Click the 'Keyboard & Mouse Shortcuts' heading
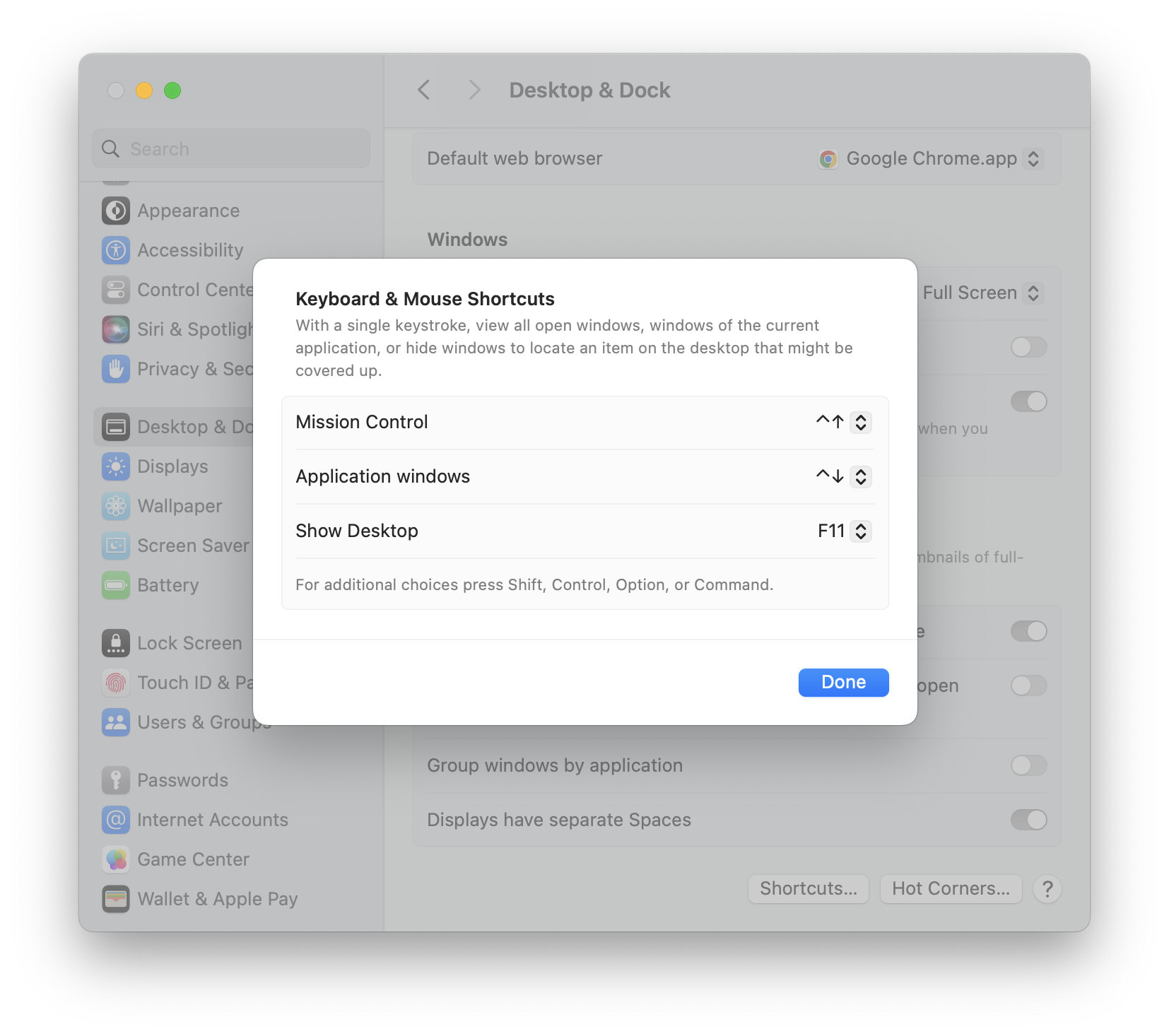The height and width of the screenshot is (1036, 1169). 425,299
